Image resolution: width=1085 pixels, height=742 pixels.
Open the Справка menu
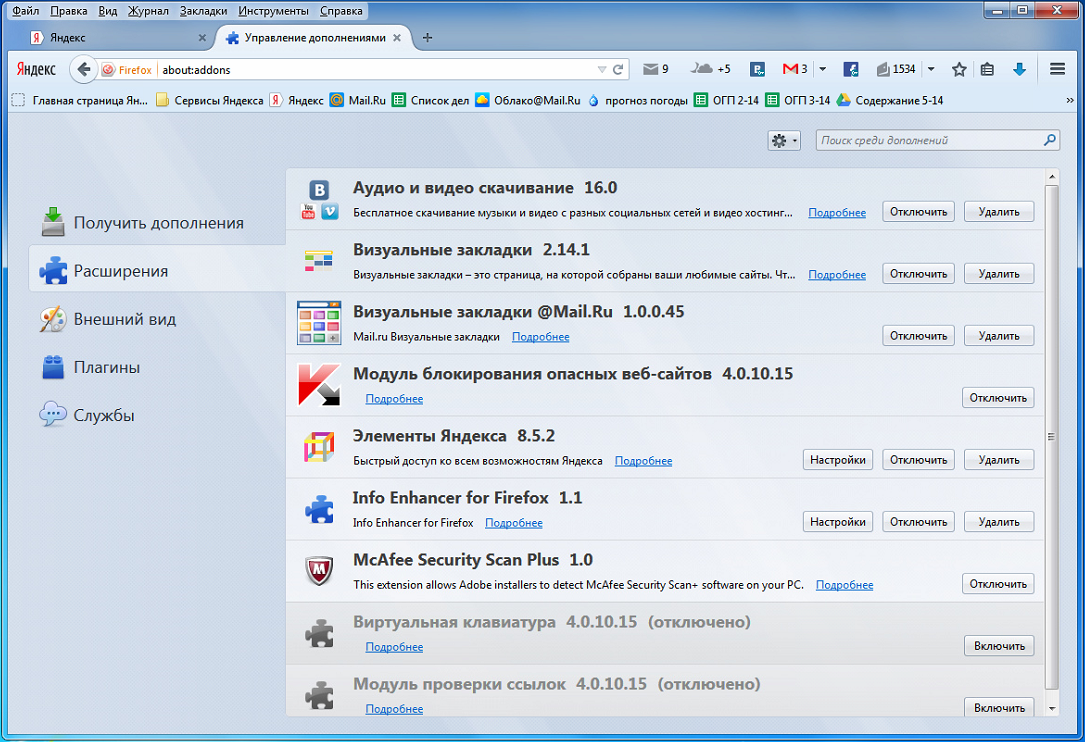pyautogui.click(x=341, y=11)
